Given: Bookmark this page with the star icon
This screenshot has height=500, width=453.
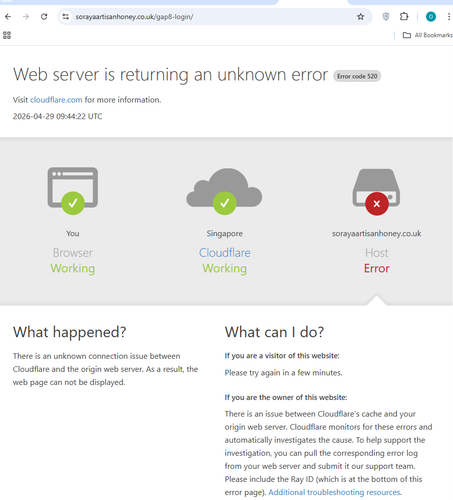Looking at the screenshot, I should coord(360,16).
